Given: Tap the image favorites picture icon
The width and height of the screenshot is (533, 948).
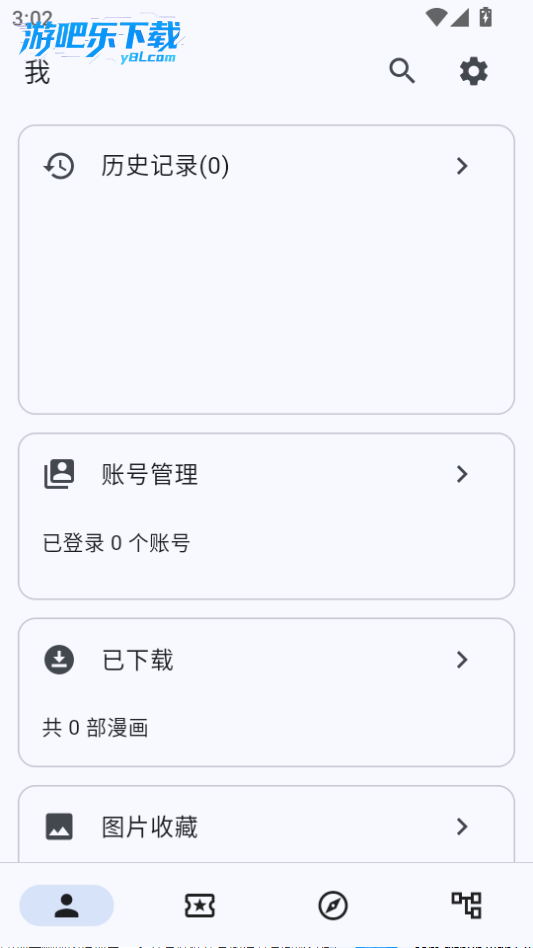Looking at the screenshot, I should pos(59,826).
